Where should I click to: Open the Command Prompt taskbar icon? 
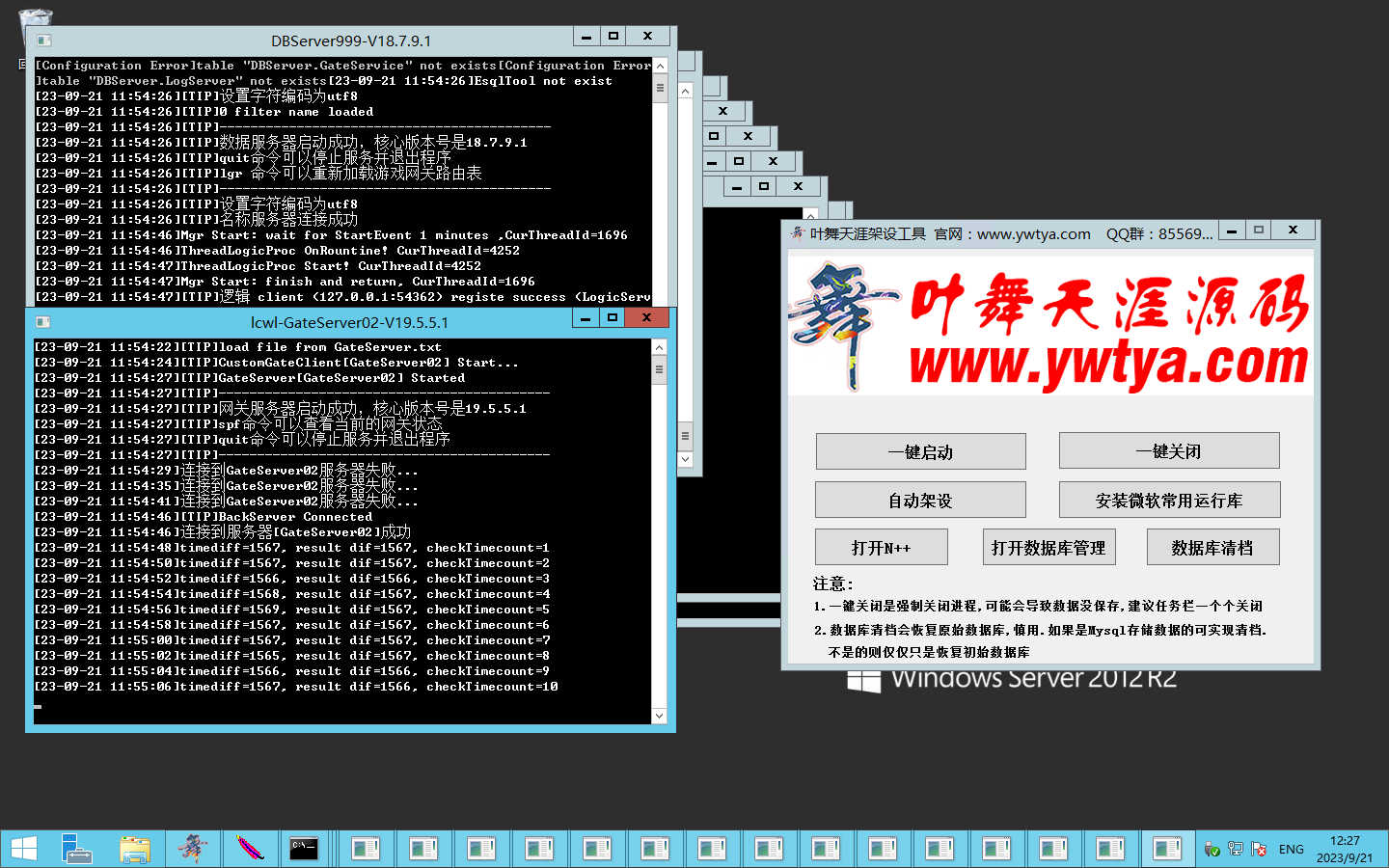click(x=306, y=849)
